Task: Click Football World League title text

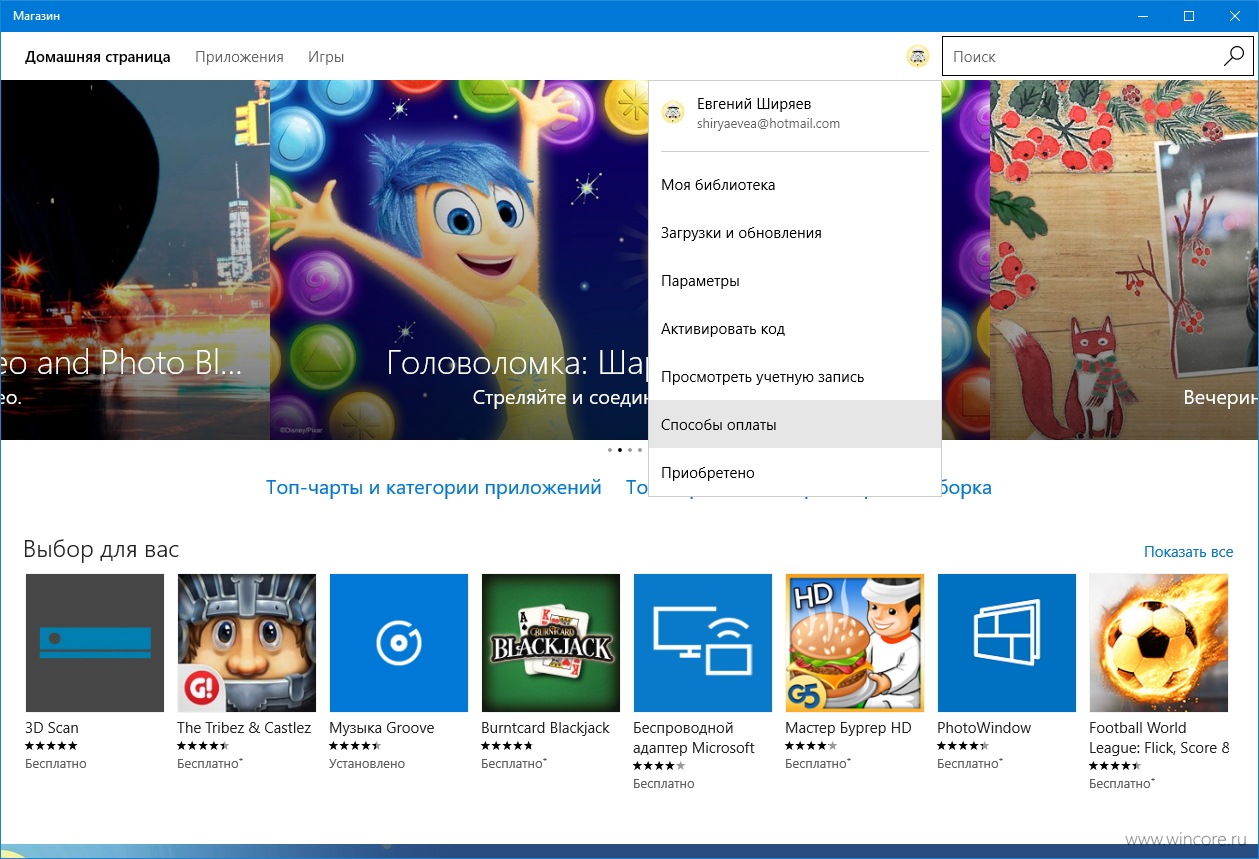Action: point(1159,738)
